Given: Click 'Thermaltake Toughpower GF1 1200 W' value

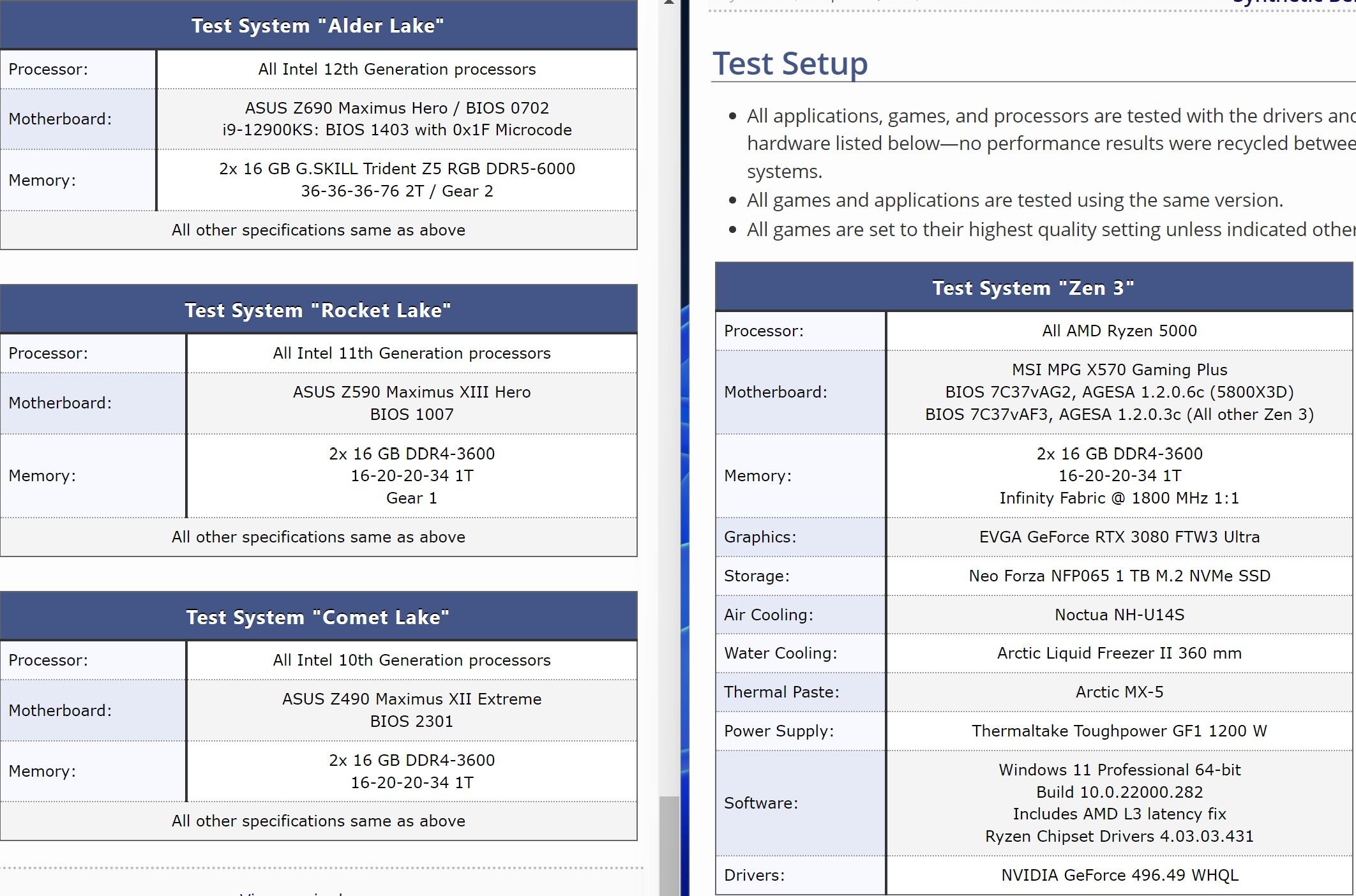Looking at the screenshot, I should (1120, 731).
